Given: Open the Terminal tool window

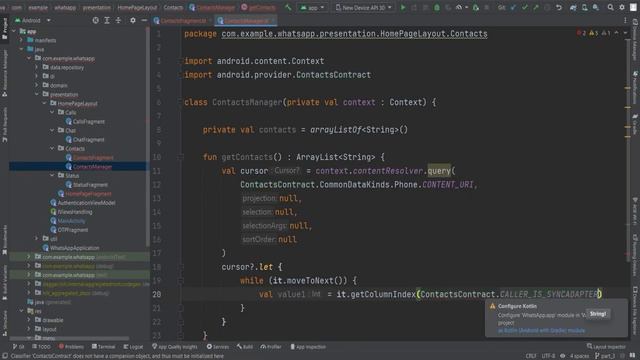Looking at the screenshot, I should click(x=103, y=347).
